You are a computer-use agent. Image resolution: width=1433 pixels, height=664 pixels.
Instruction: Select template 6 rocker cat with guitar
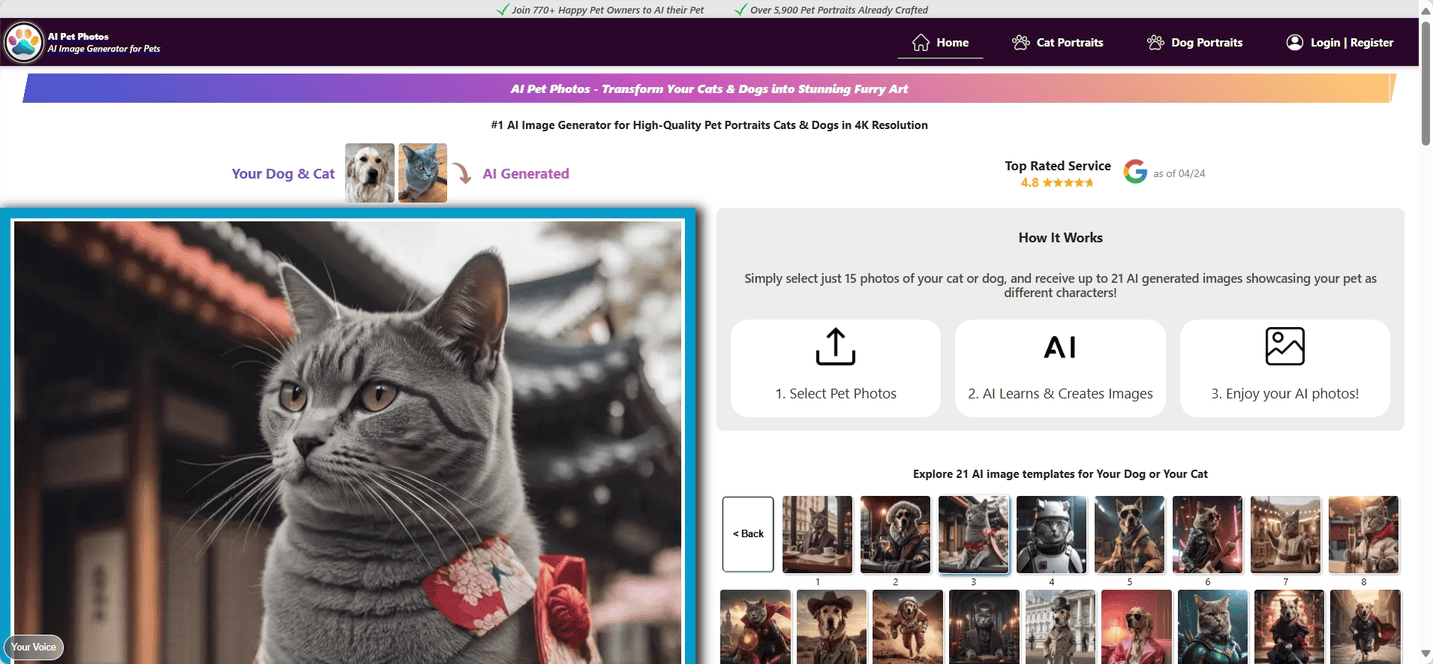[1207, 534]
